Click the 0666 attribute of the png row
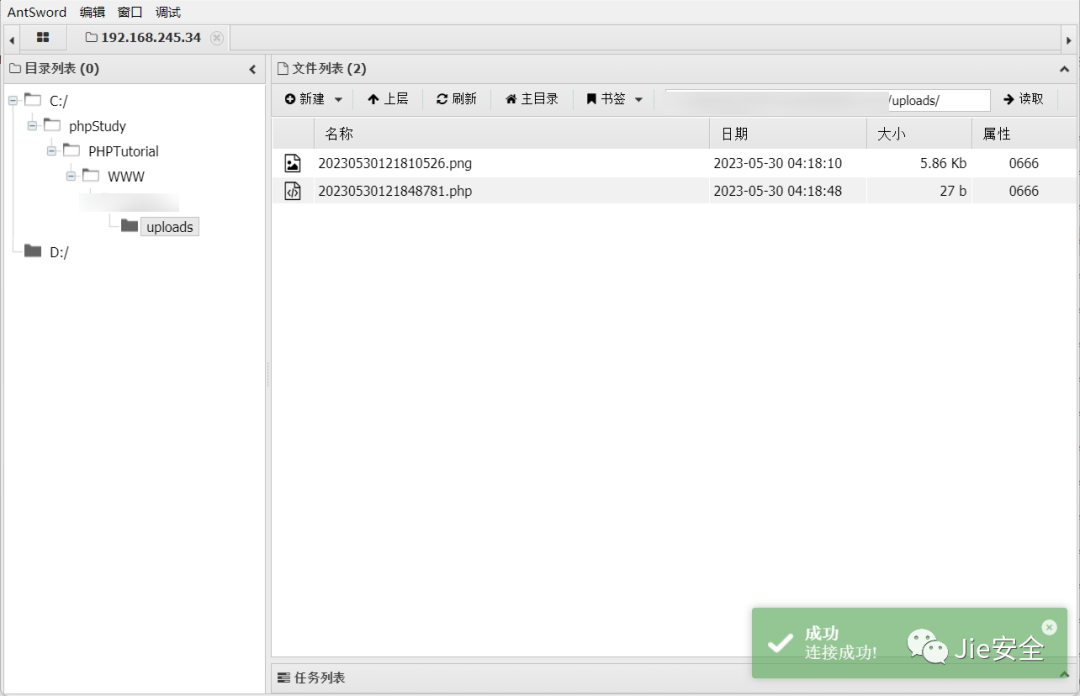The height and width of the screenshot is (696, 1080). (x=1024, y=163)
